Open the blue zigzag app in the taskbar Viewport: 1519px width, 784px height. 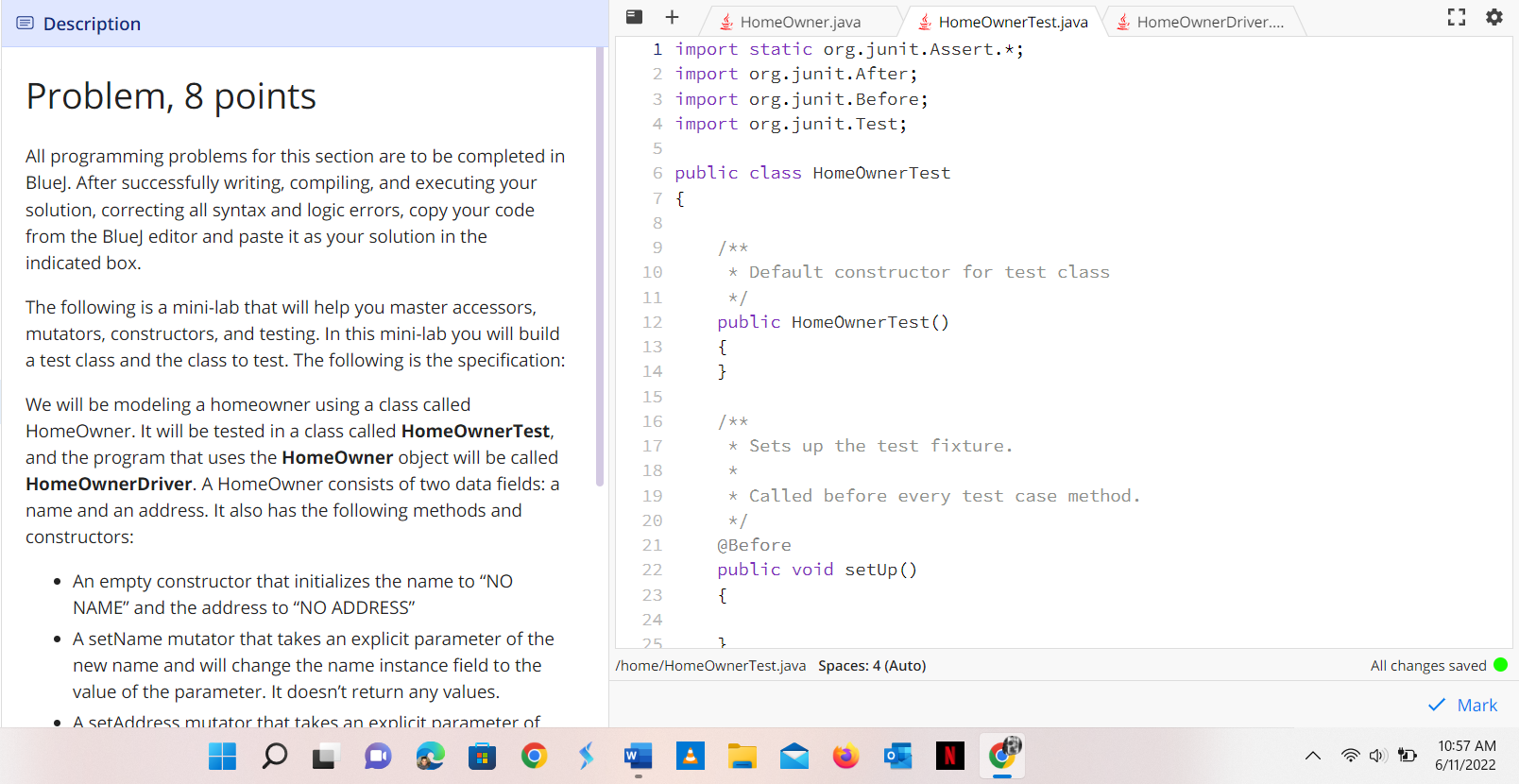click(x=587, y=757)
